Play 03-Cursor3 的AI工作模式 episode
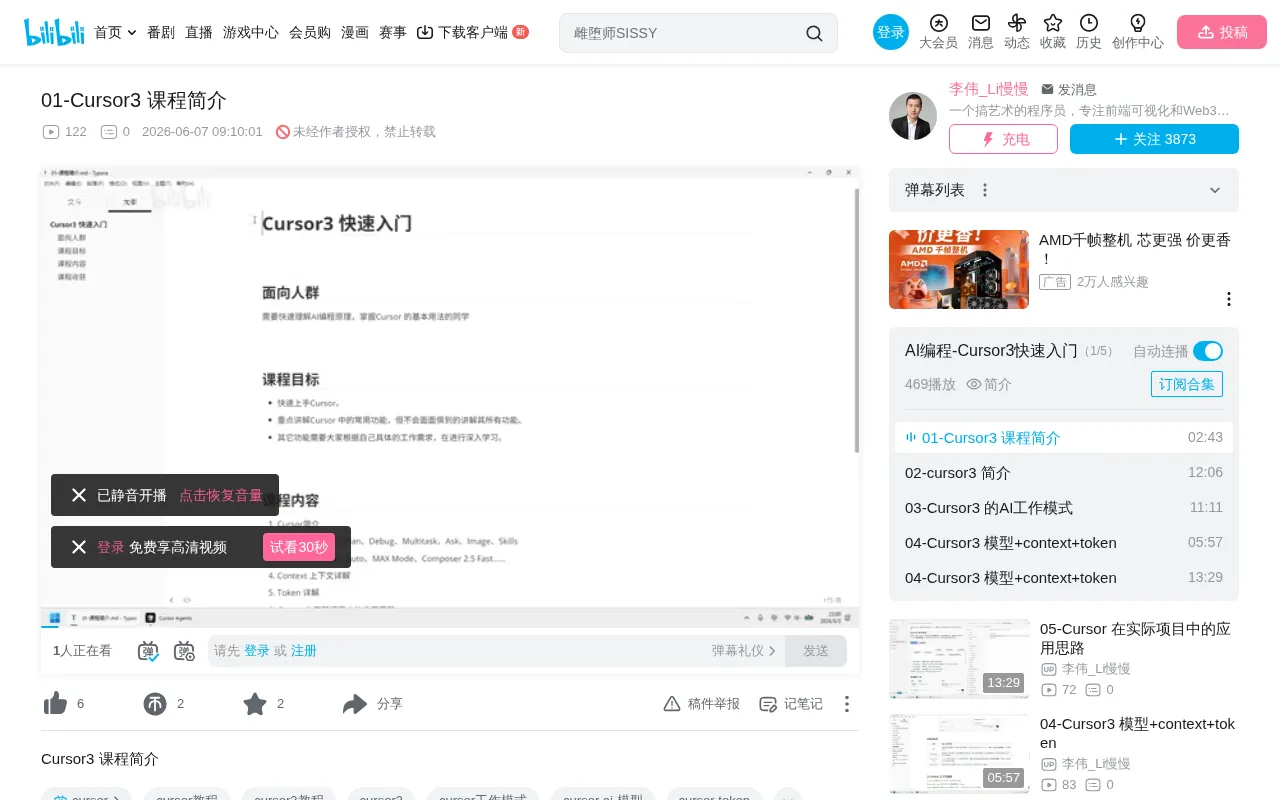Image resolution: width=1280 pixels, height=800 pixels. tap(1064, 508)
